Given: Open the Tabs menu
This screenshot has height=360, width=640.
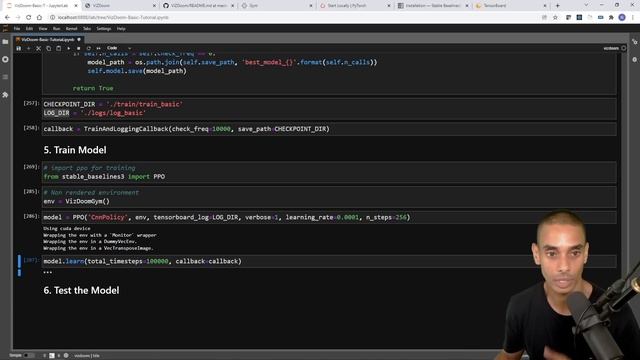Looking at the screenshot, I should (x=87, y=29).
